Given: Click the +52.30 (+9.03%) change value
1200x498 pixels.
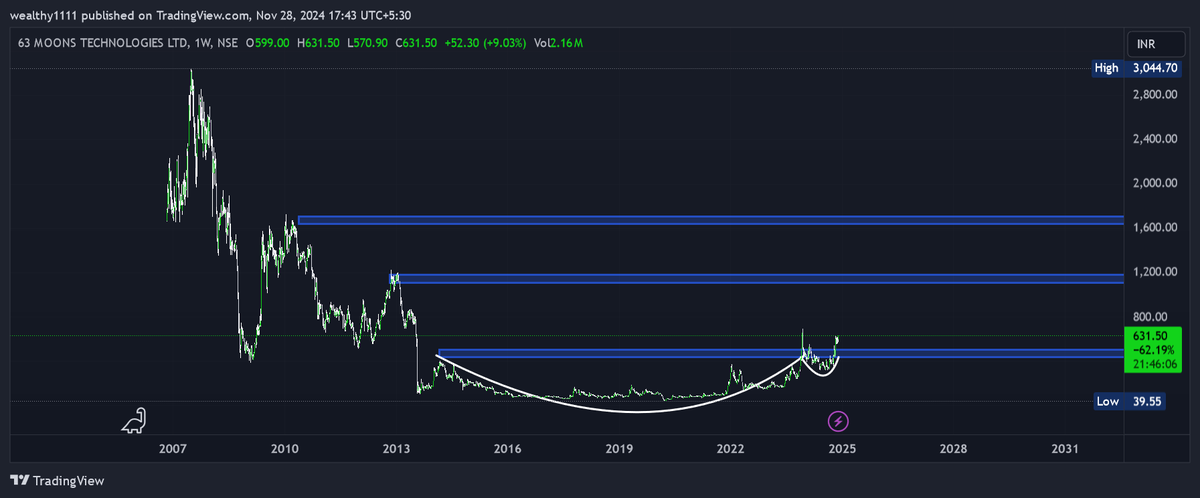Looking at the screenshot, I should 486,43.
